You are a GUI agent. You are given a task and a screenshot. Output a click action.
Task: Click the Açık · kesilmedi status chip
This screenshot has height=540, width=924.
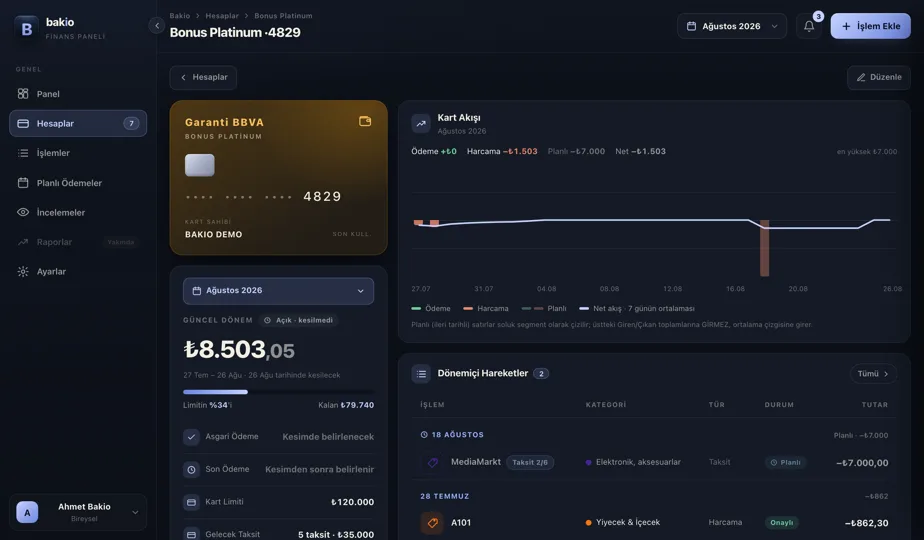[x=299, y=320]
